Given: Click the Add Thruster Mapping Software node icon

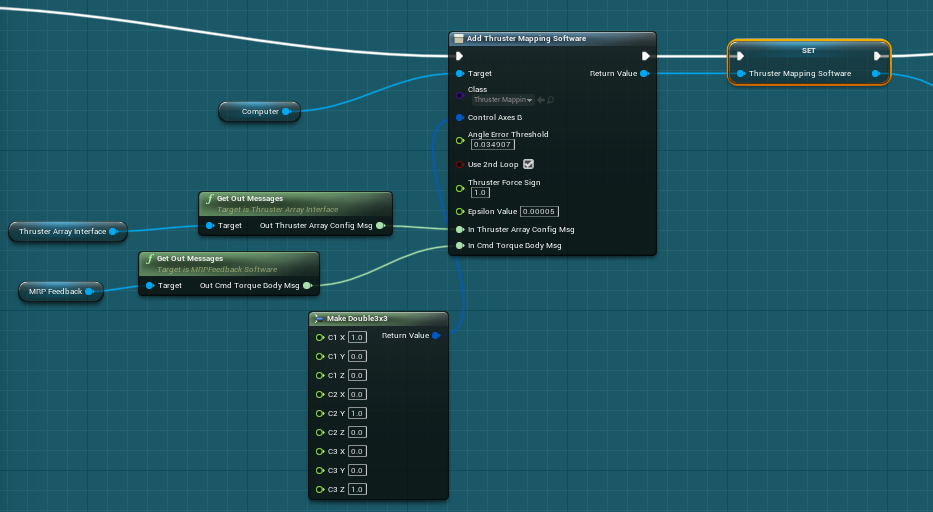Looking at the screenshot, I should coord(459,39).
